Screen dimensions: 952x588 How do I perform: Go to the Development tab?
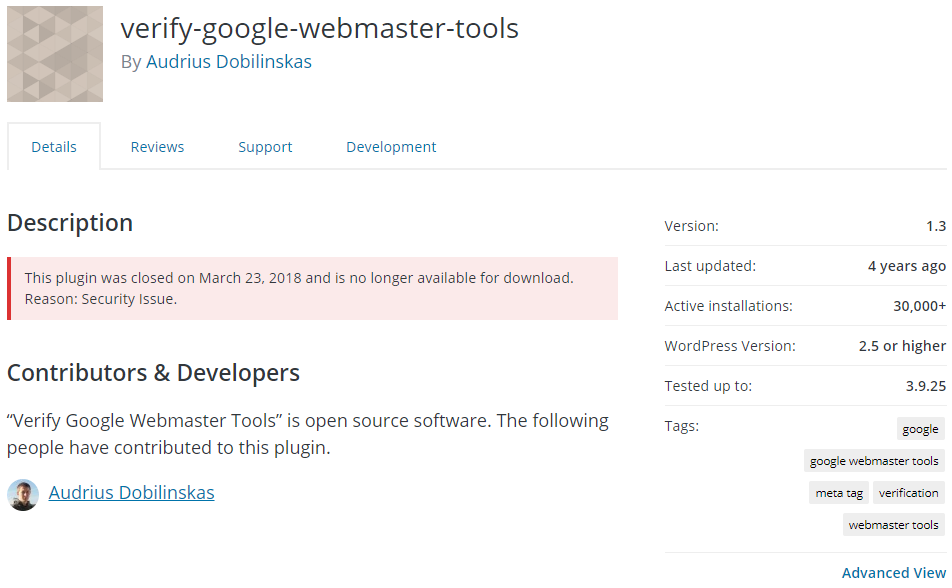[x=391, y=147]
